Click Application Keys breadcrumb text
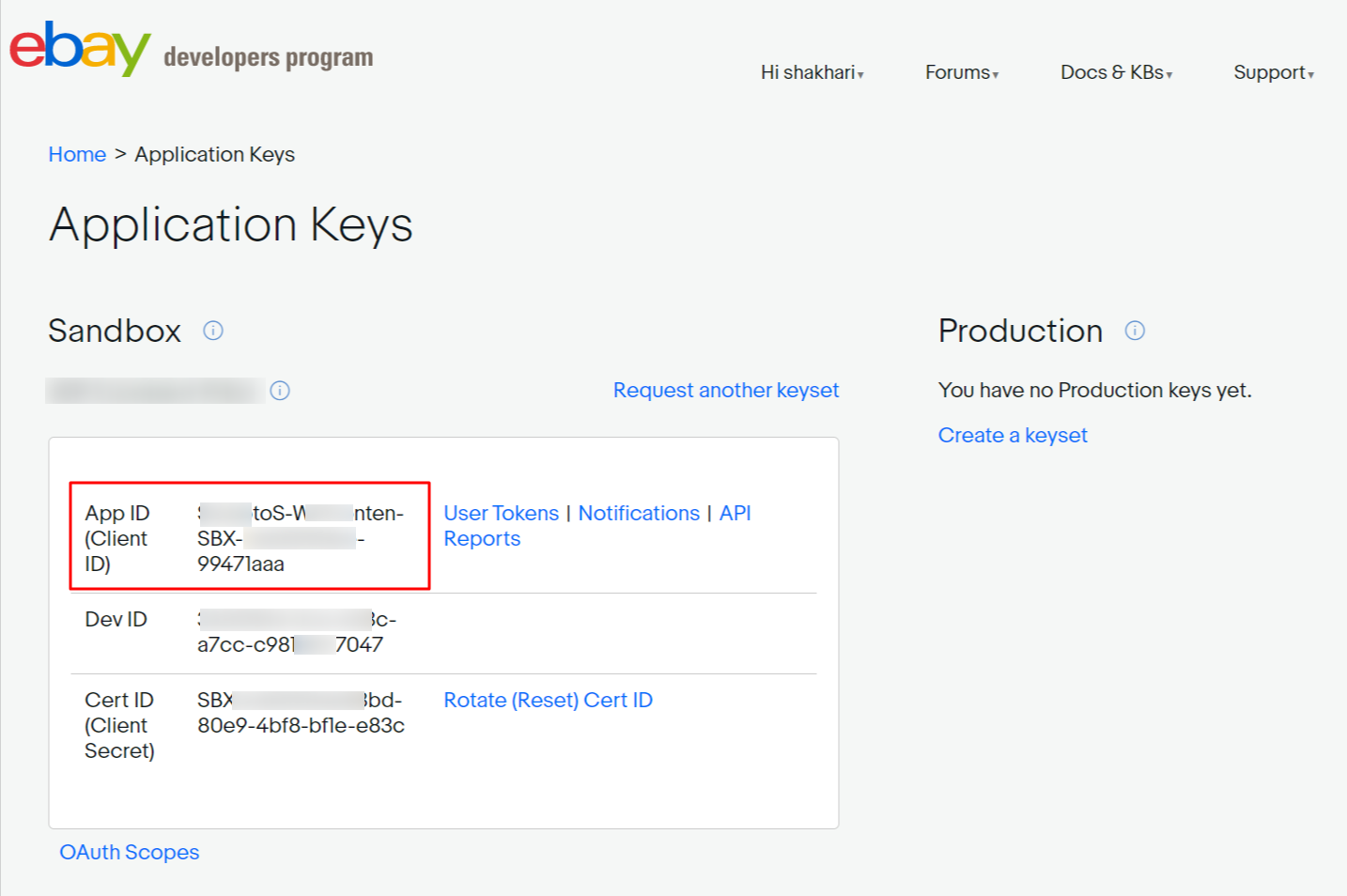Screen dimensions: 1347x896 (x=215, y=154)
